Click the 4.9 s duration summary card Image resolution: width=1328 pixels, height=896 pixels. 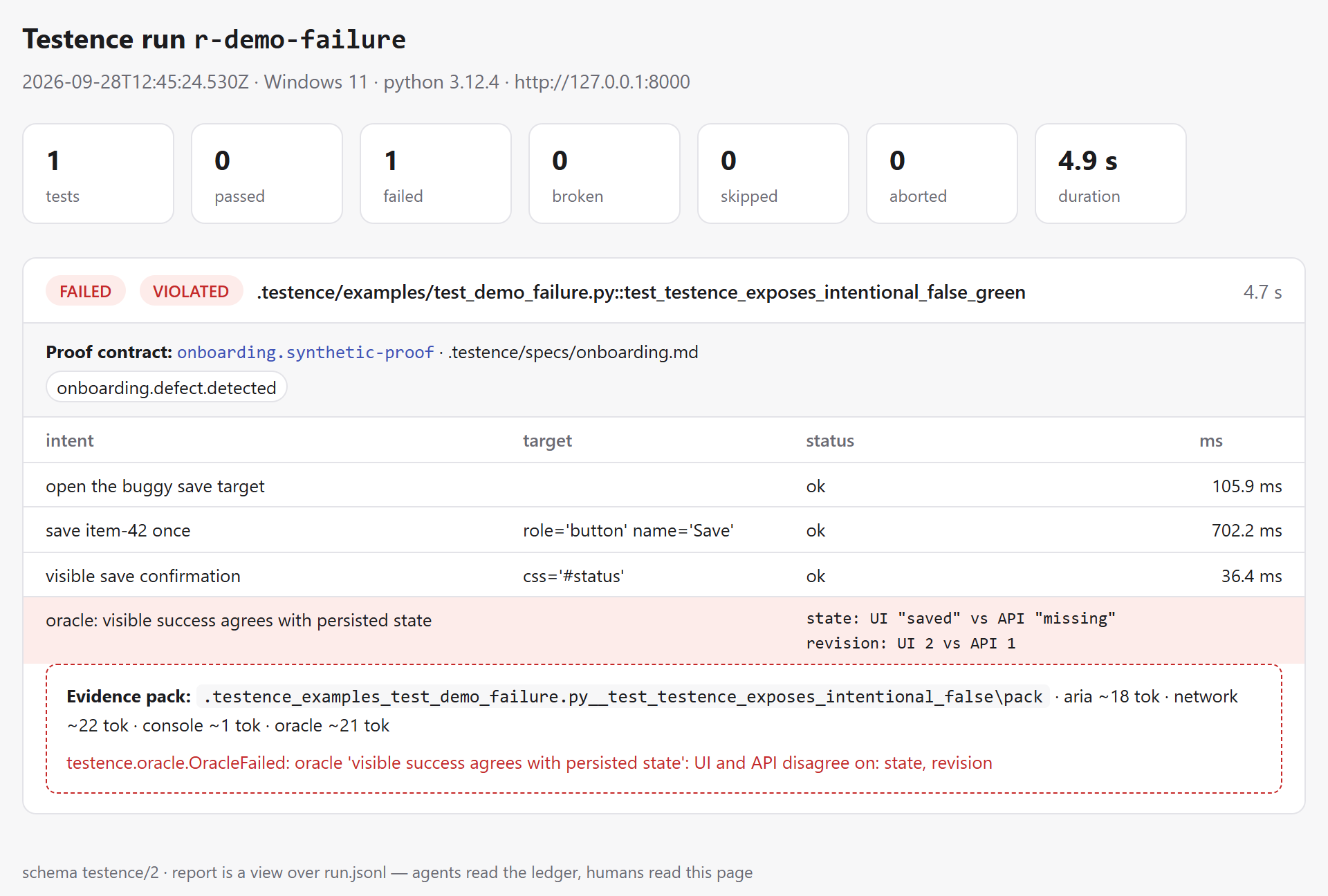click(1111, 174)
